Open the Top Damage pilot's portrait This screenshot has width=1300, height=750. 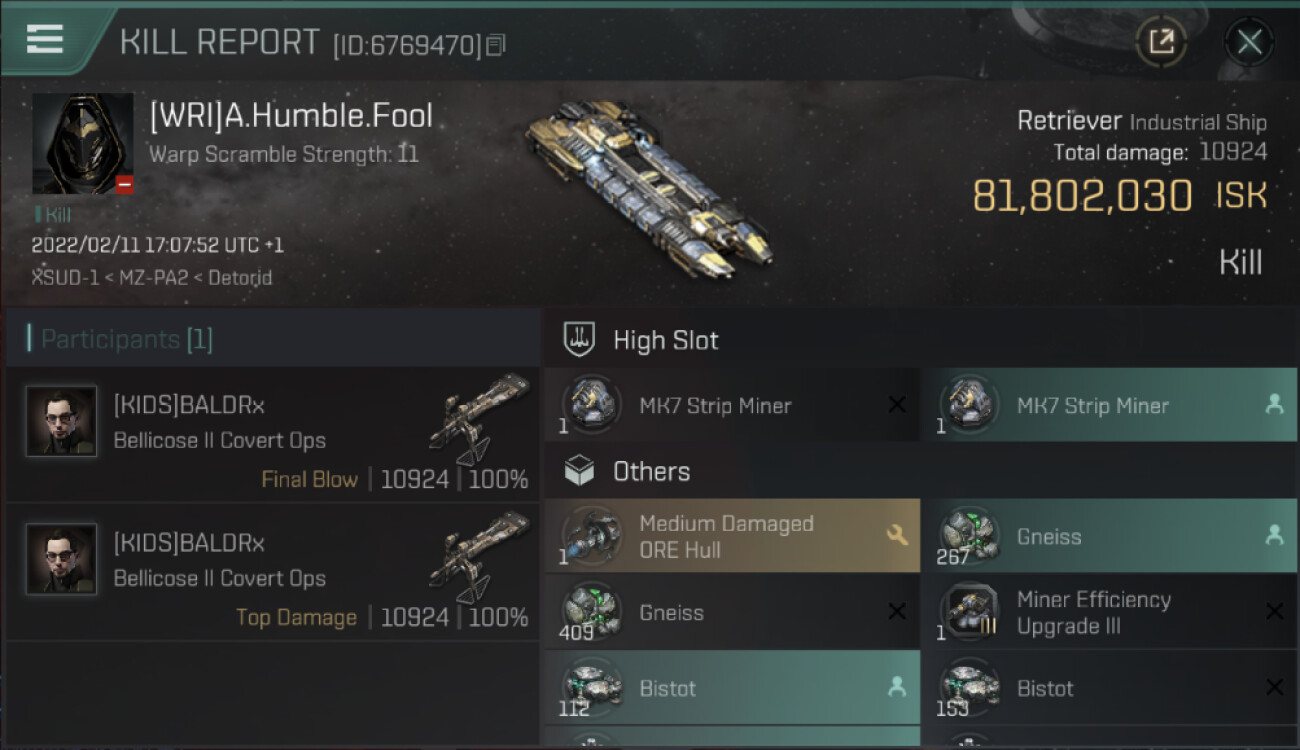(62, 560)
